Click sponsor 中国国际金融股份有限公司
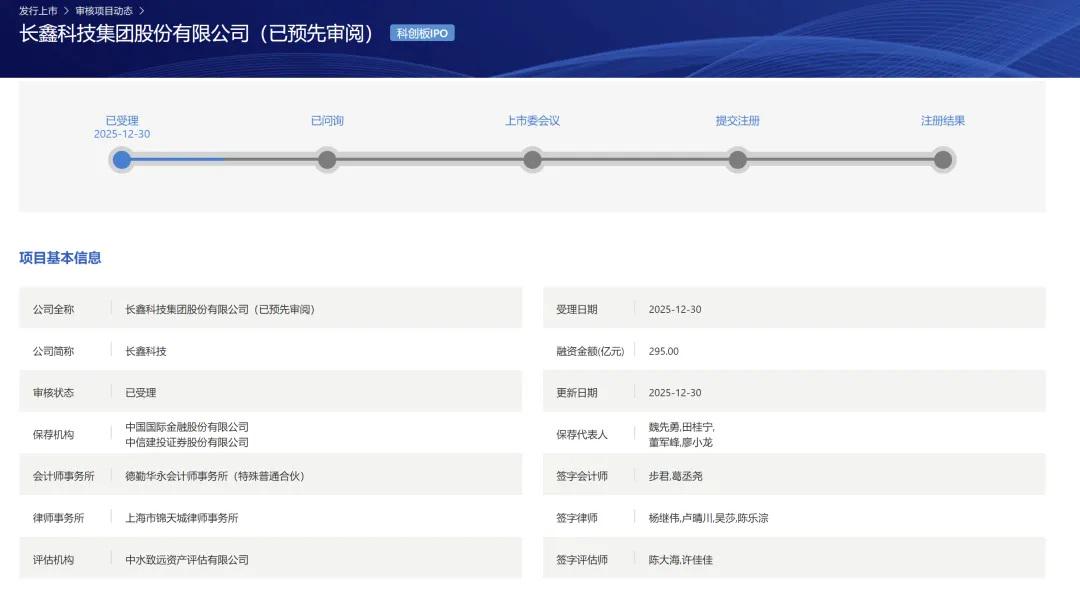 point(187,427)
